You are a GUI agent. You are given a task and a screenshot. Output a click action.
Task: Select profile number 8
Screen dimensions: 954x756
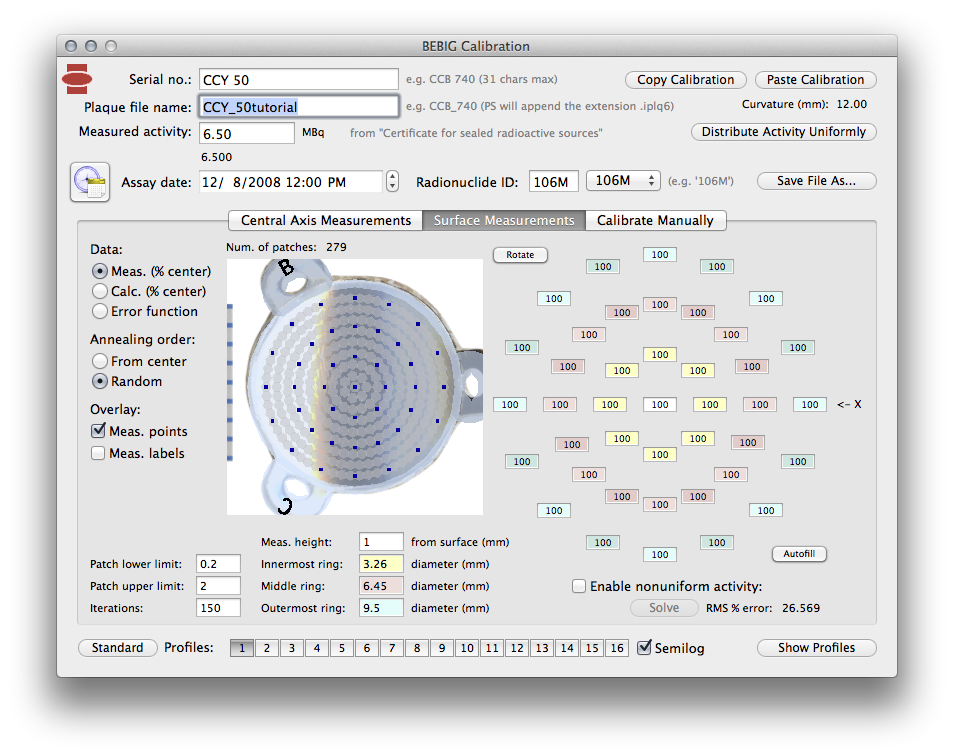[417, 648]
